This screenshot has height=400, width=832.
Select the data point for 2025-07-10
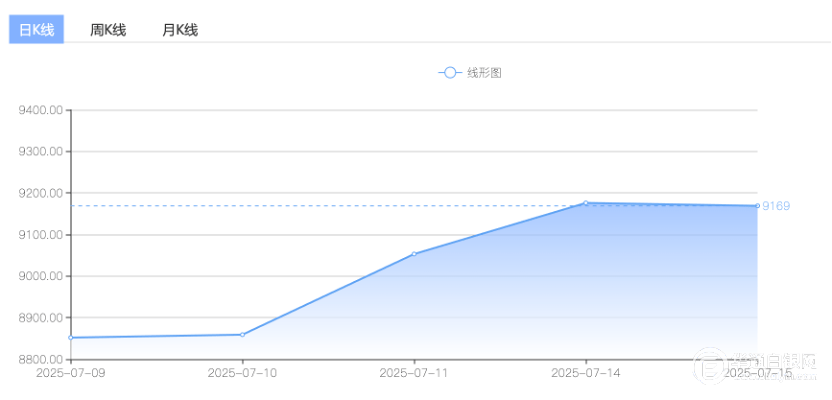[242, 335]
